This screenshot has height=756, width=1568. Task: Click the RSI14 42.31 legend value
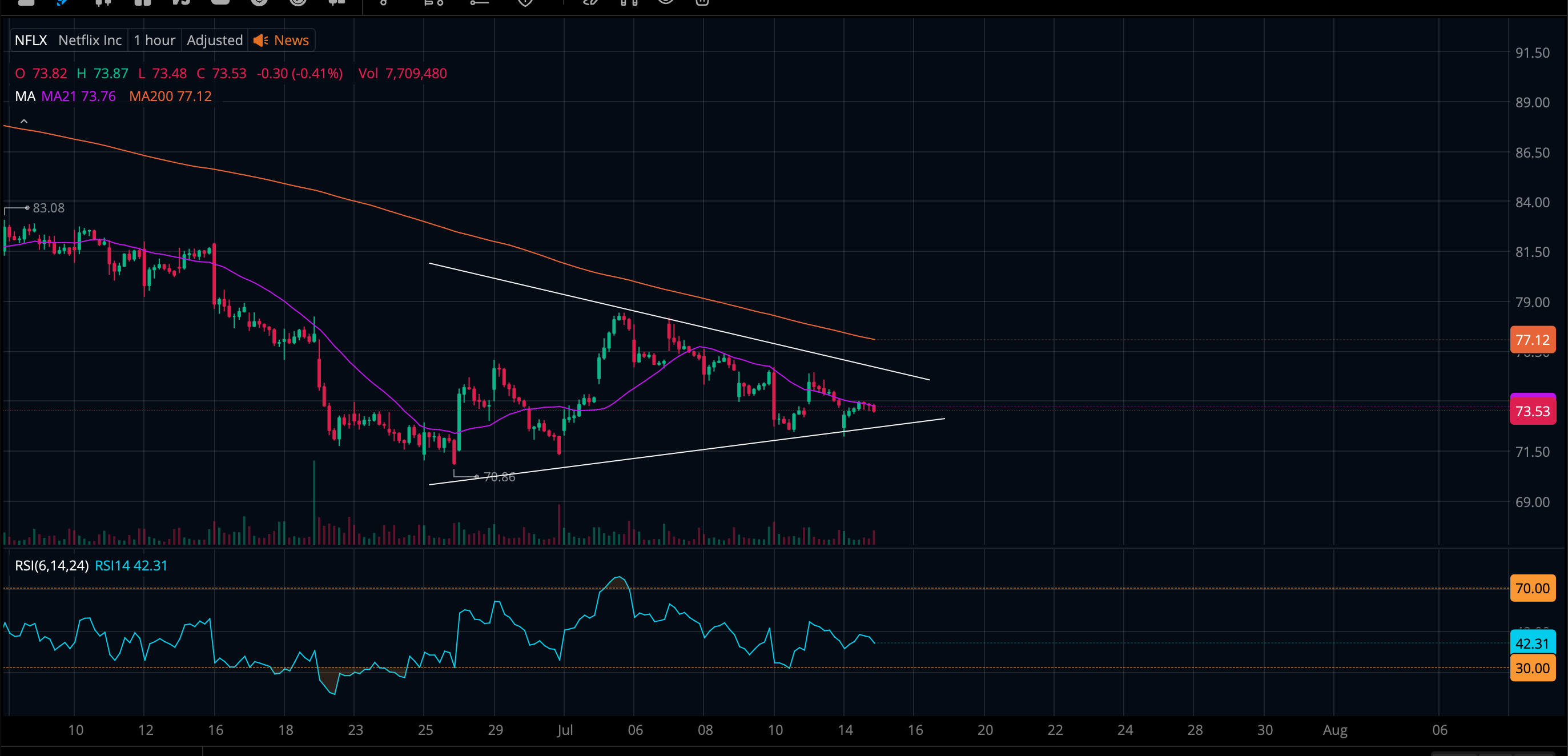(x=131, y=565)
